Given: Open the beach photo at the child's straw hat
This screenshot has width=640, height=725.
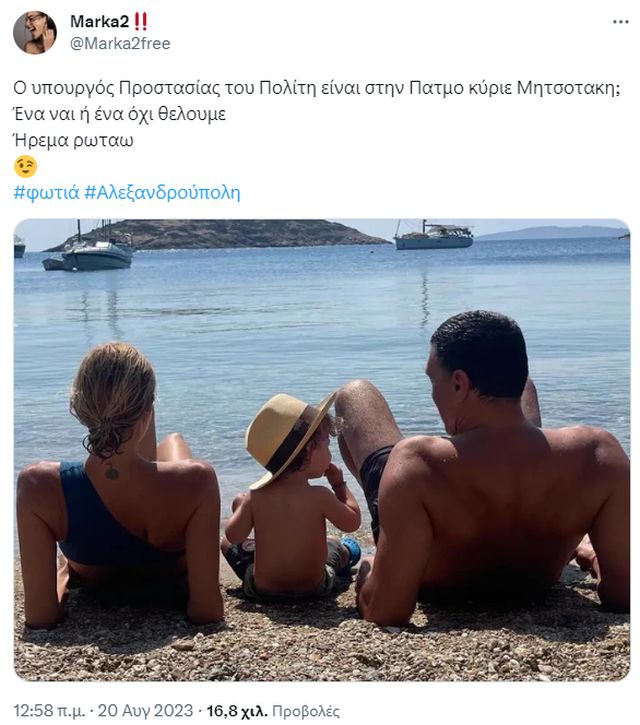Looking at the screenshot, I should coord(289,438).
